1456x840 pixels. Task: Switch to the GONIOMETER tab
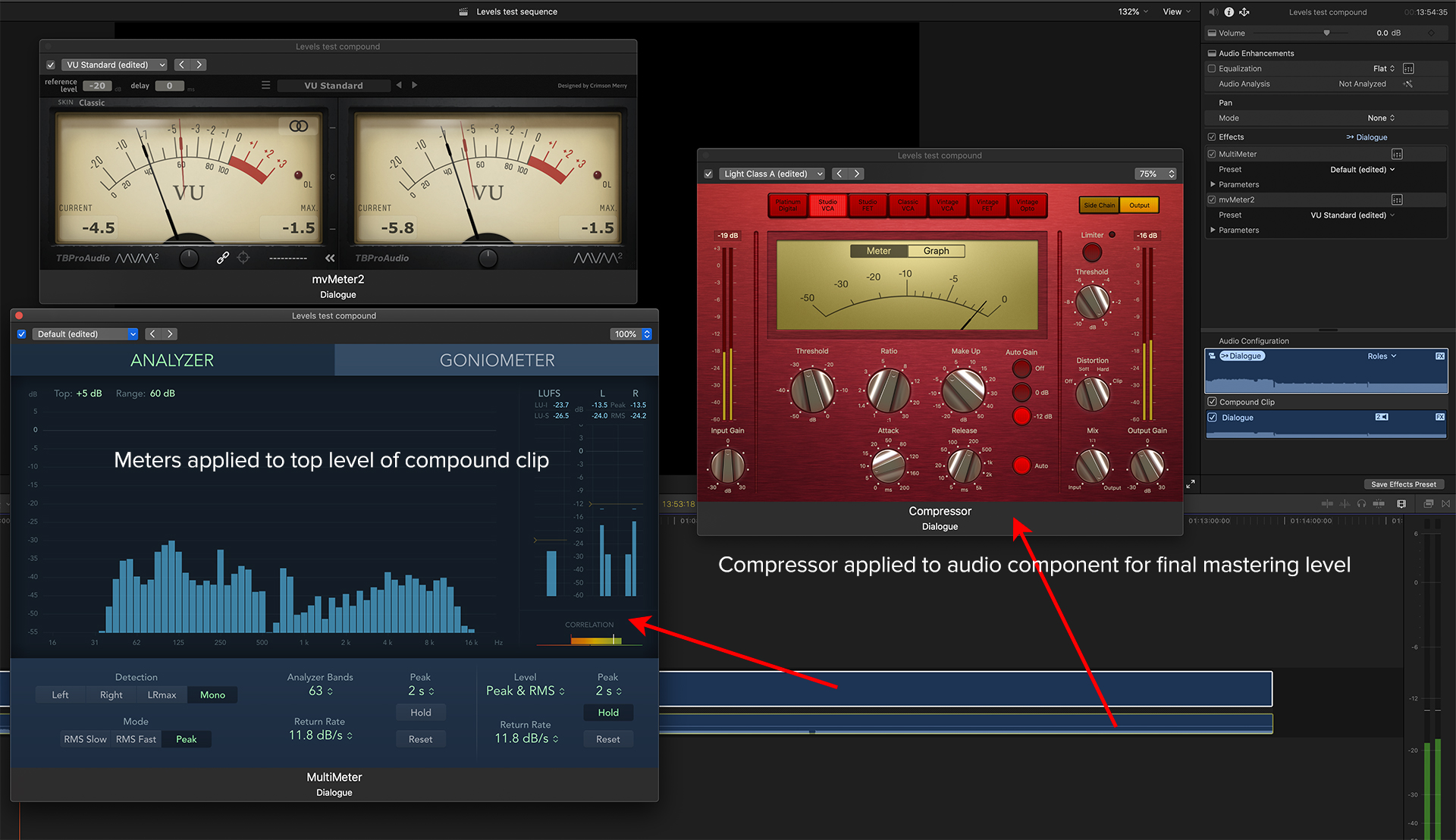coord(497,360)
